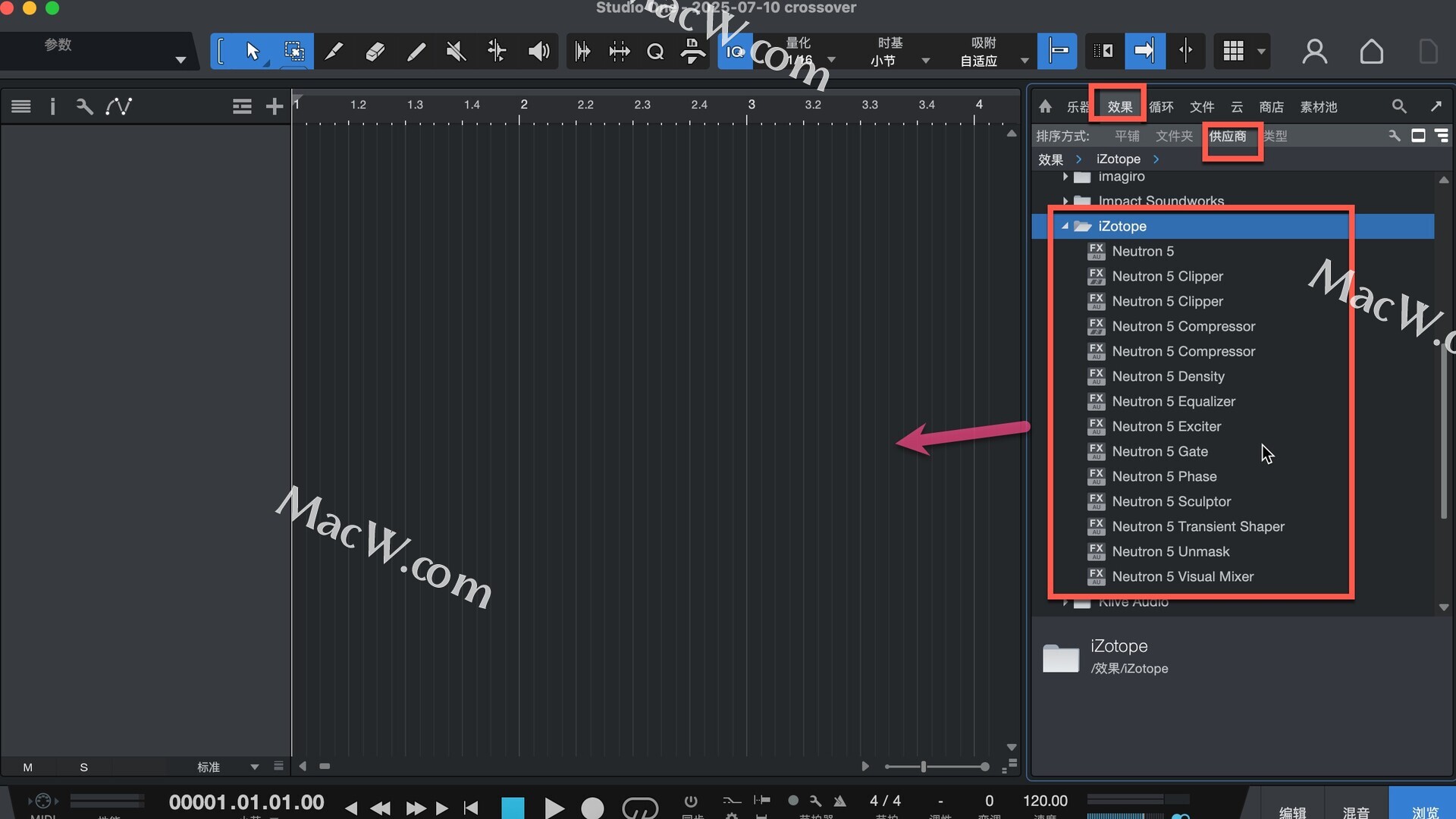Screen dimensions: 1456x819
Task: Sort effects by 平铺 flat
Action: click(1127, 136)
